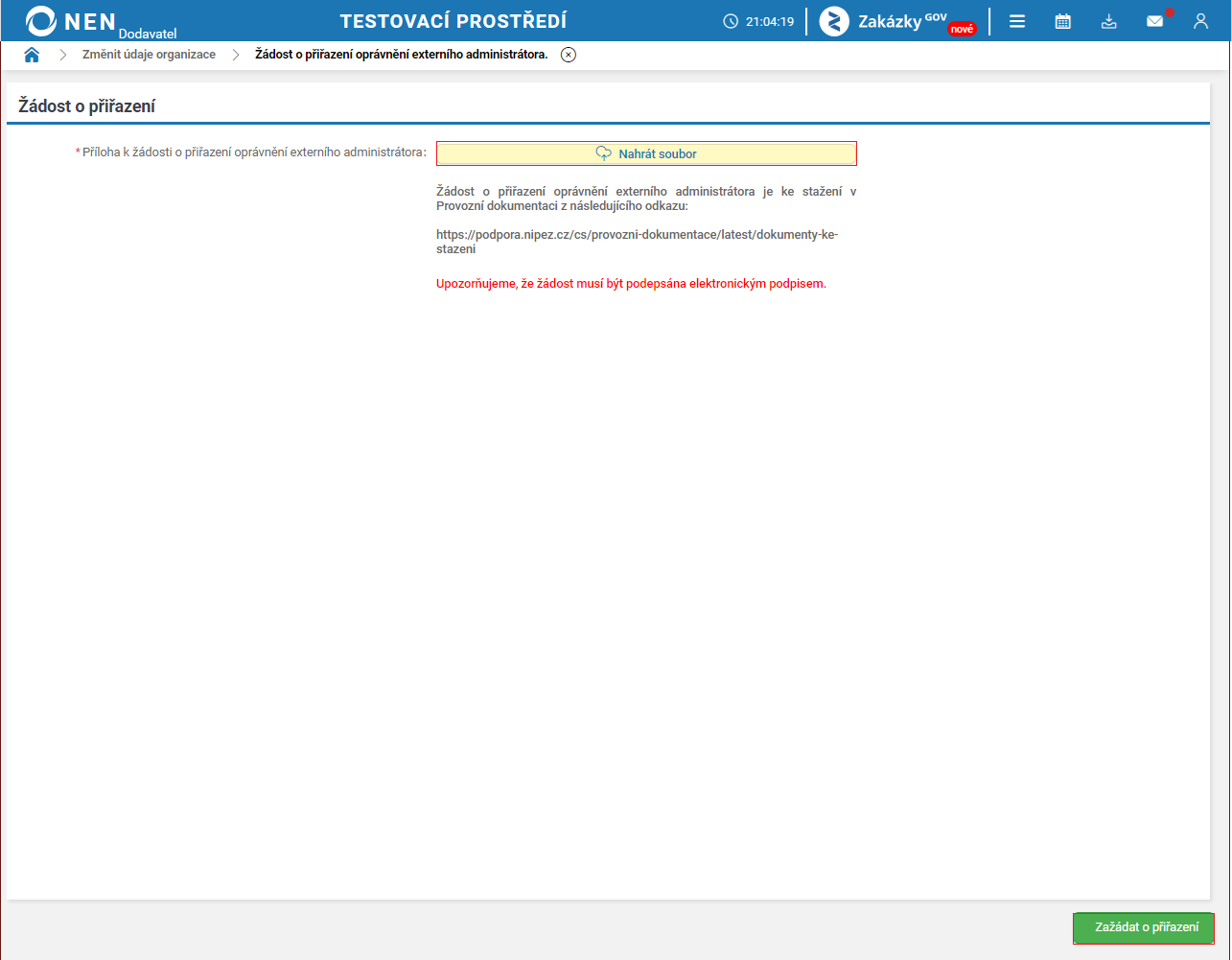Open the hamburger main menu
The height and width of the screenshot is (960, 1232).
coord(1017,21)
